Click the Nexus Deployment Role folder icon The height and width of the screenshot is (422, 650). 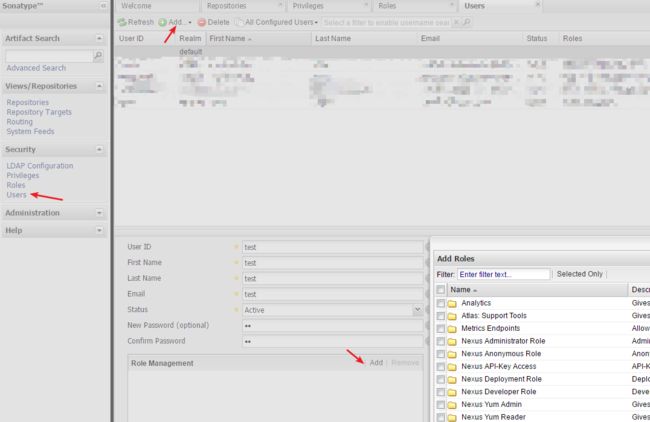(452, 379)
